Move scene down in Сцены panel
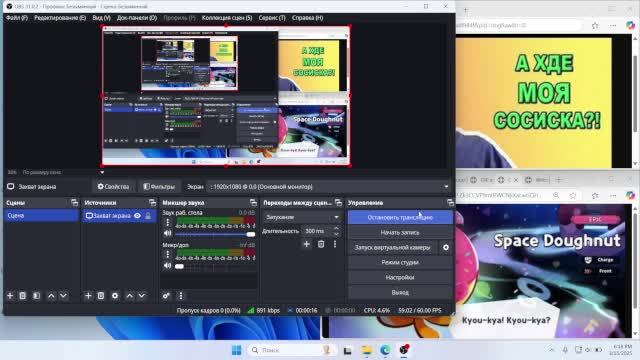The height and width of the screenshot is (360, 640). coord(64,296)
